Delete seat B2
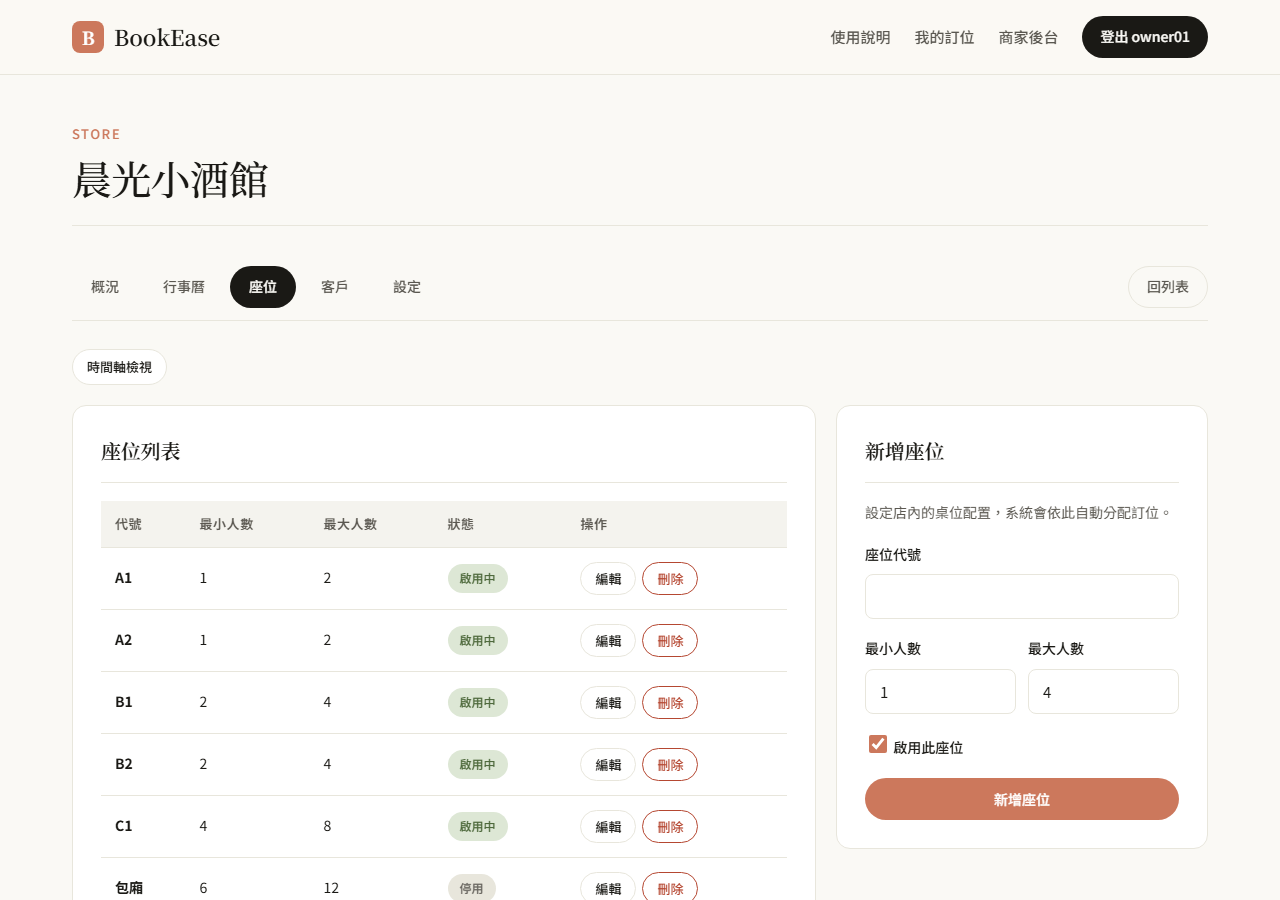Viewport: 1280px width, 900px height. point(670,765)
